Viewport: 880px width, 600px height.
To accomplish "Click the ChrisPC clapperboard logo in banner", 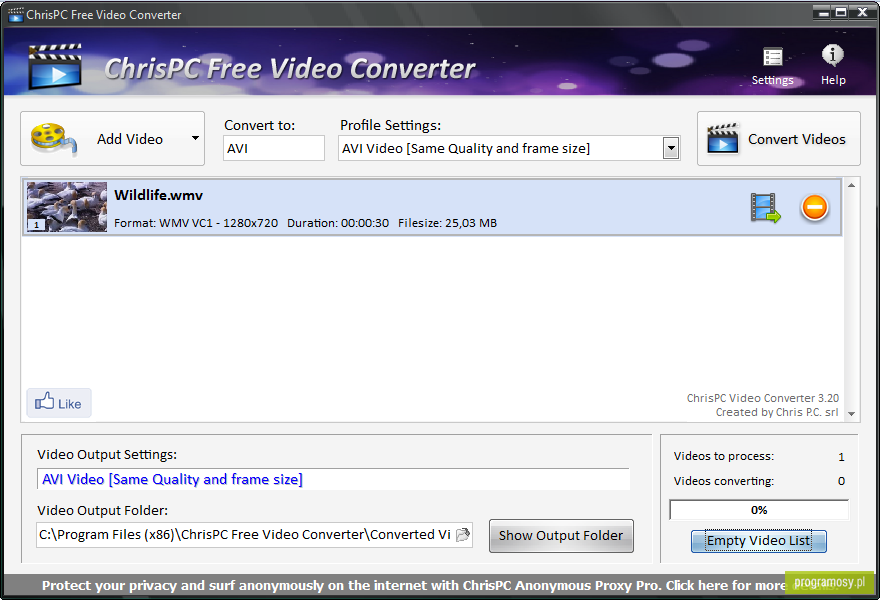I will tap(55, 66).
